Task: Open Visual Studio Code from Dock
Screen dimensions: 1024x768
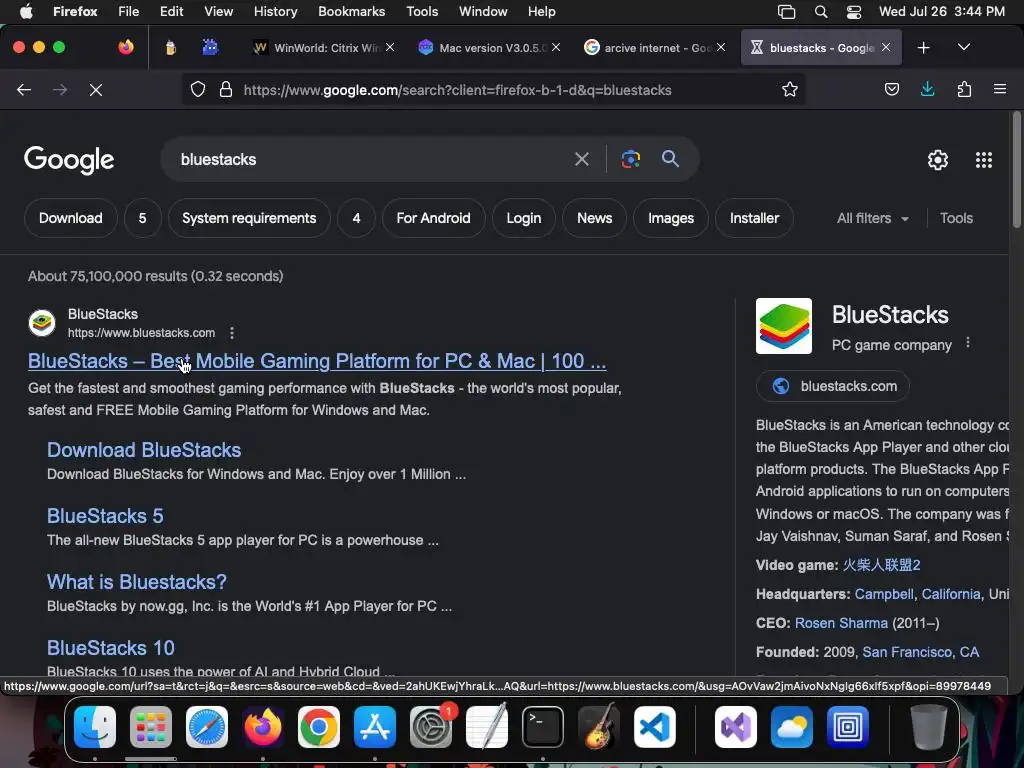Action: (654, 726)
